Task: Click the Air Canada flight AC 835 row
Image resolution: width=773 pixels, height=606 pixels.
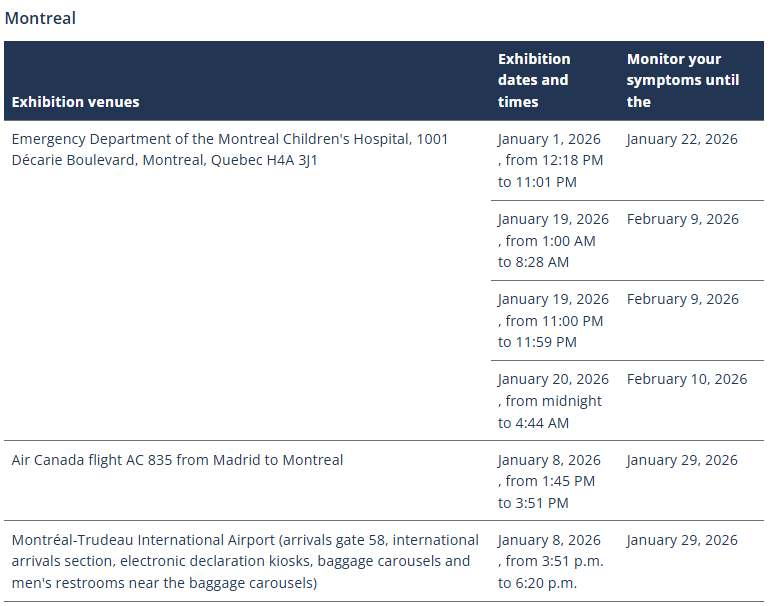Action: [177, 460]
